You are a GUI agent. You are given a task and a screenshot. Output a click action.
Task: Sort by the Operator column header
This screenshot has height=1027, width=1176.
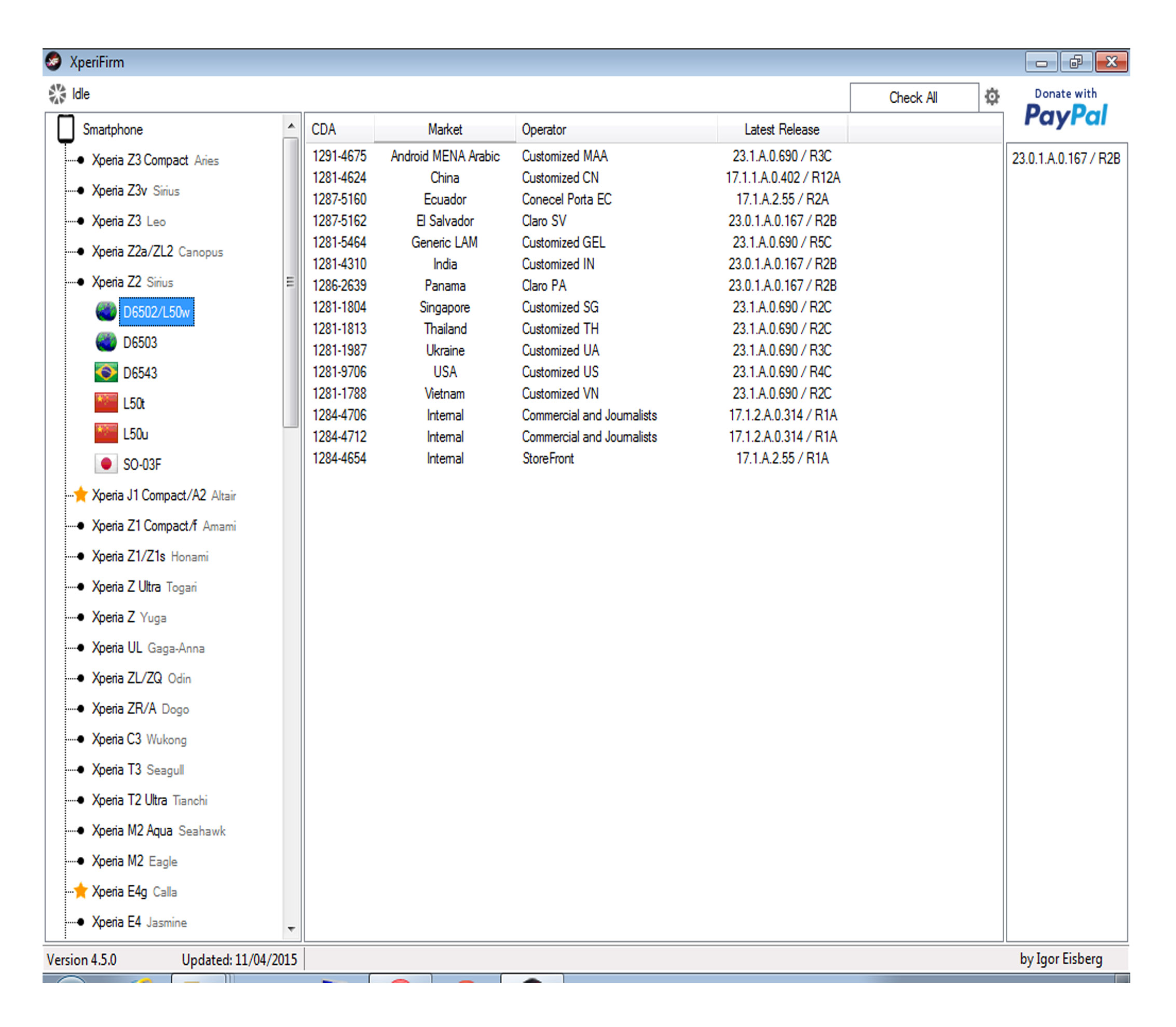point(617,130)
